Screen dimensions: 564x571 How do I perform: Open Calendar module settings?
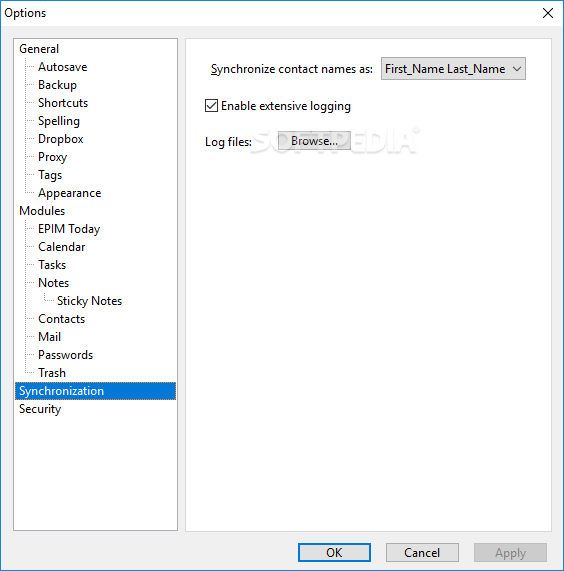pyautogui.click(x=62, y=247)
